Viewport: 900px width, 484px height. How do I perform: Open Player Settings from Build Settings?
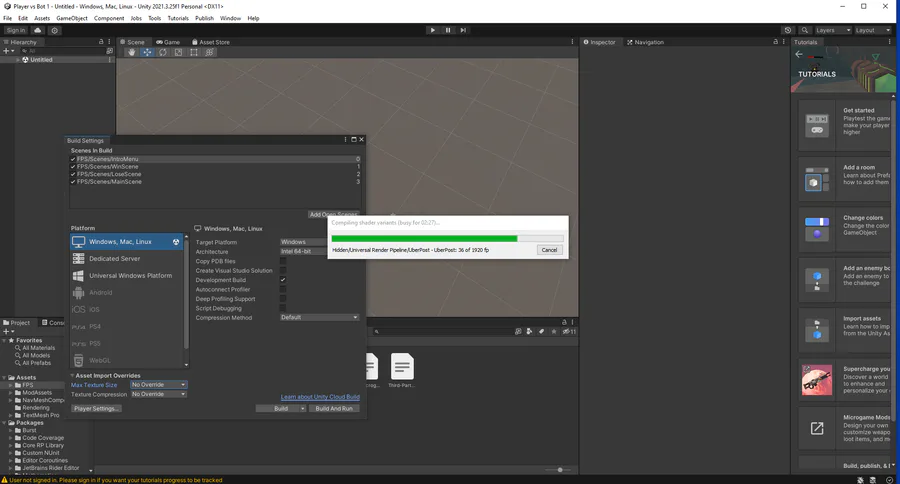click(96, 409)
